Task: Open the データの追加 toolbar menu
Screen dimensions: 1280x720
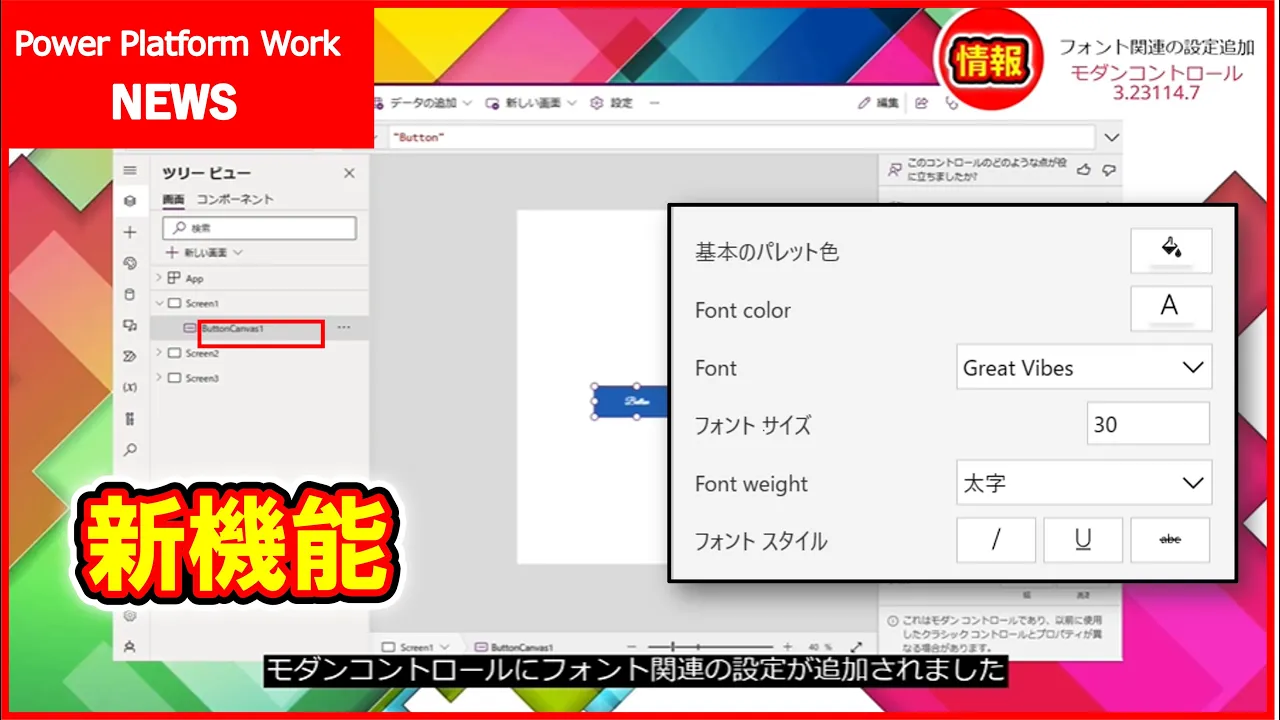Action: click(424, 102)
